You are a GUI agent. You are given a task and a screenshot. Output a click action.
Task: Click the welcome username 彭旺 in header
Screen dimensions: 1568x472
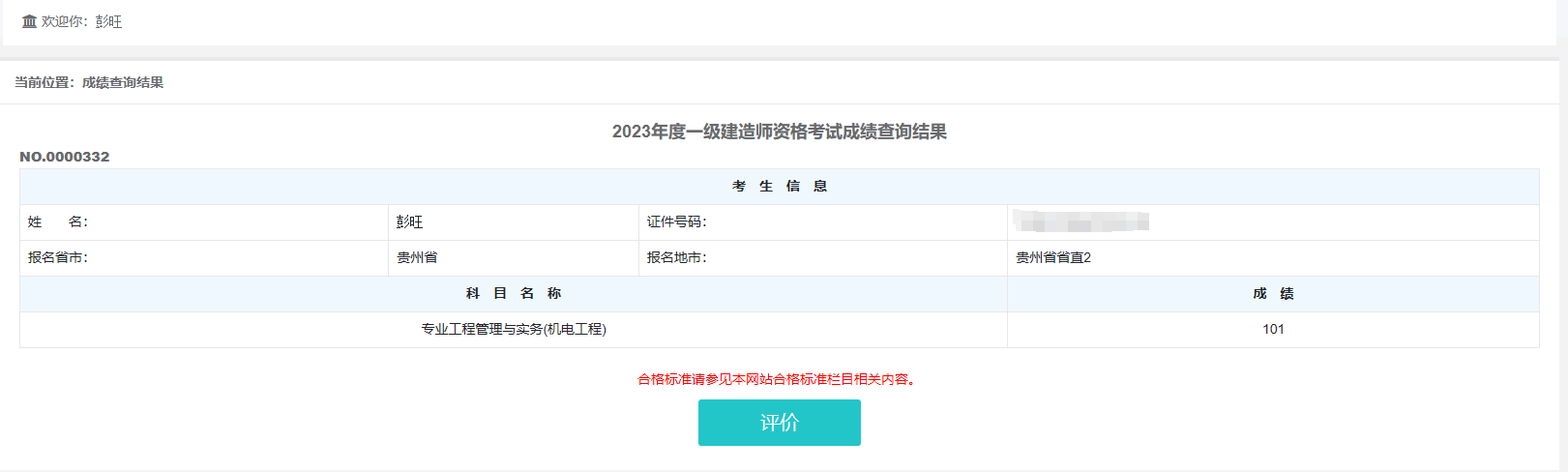point(108,21)
